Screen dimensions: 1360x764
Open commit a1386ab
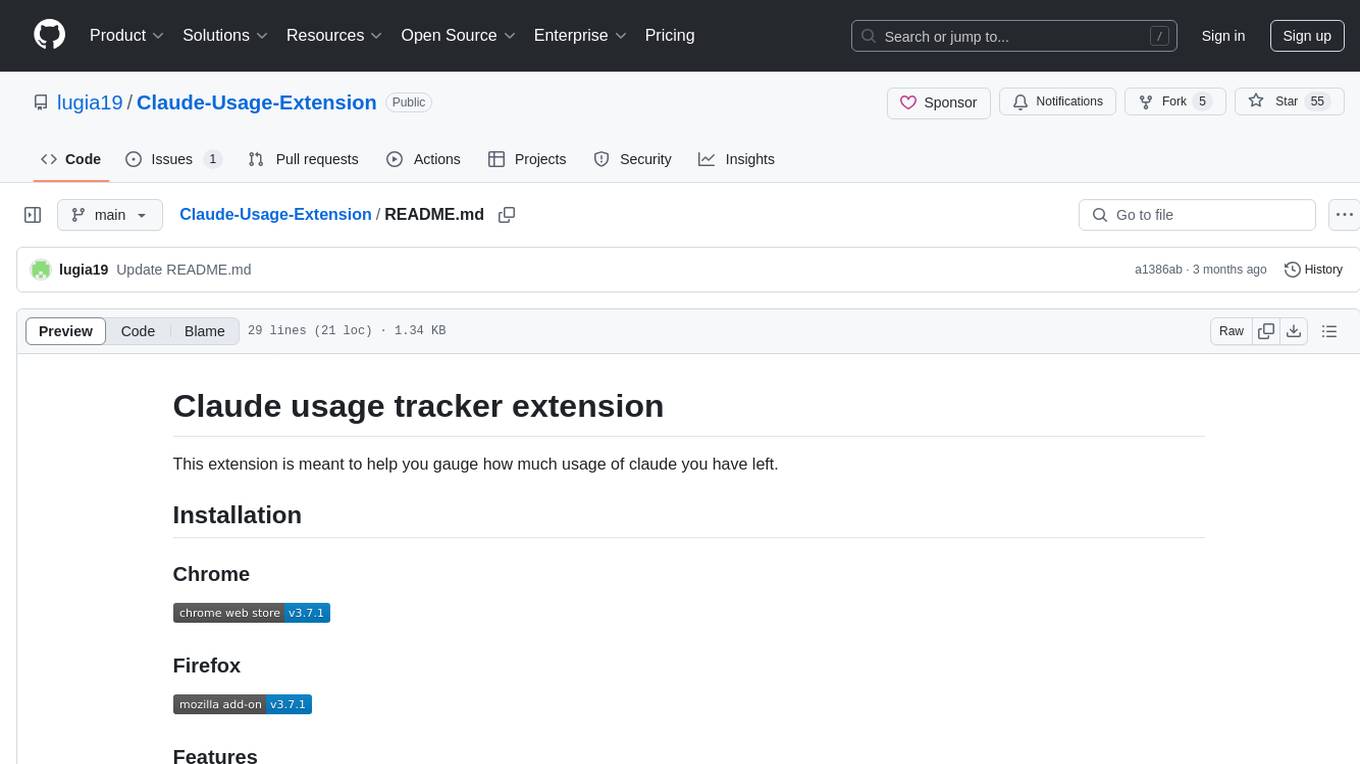pyautogui.click(x=1158, y=269)
